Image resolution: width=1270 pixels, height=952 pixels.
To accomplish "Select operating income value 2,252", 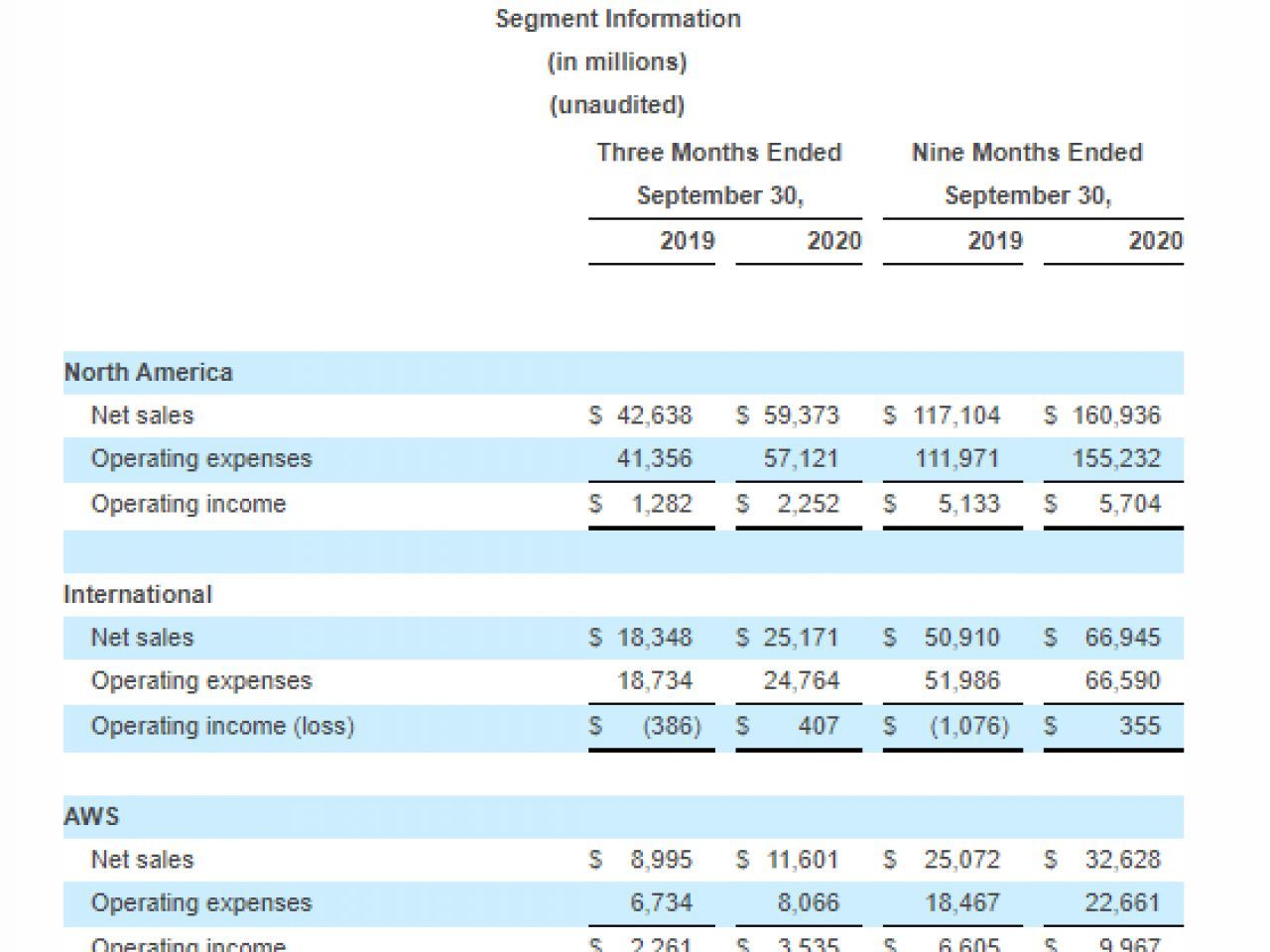I will point(809,504).
